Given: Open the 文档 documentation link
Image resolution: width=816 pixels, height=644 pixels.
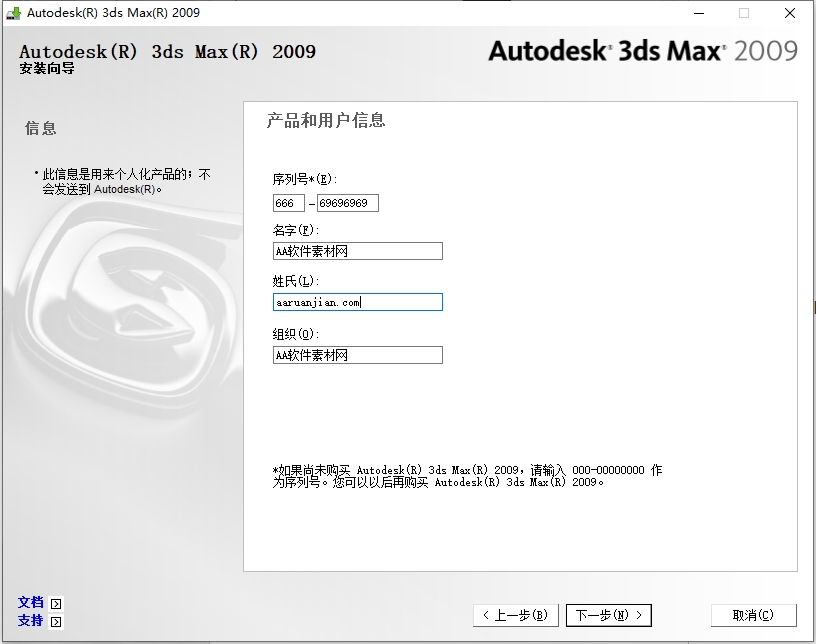Looking at the screenshot, I should [x=31, y=603].
